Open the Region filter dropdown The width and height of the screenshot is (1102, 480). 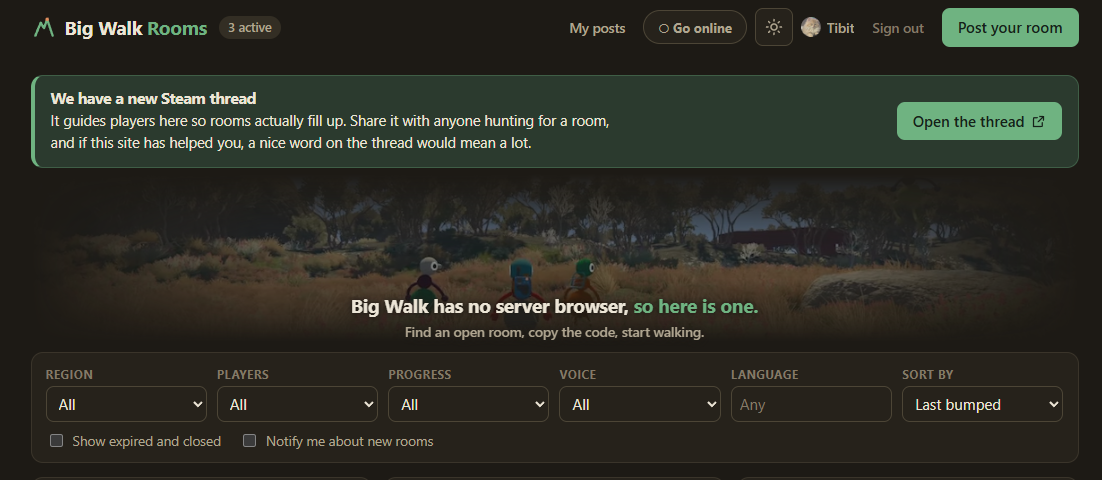(127, 404)
